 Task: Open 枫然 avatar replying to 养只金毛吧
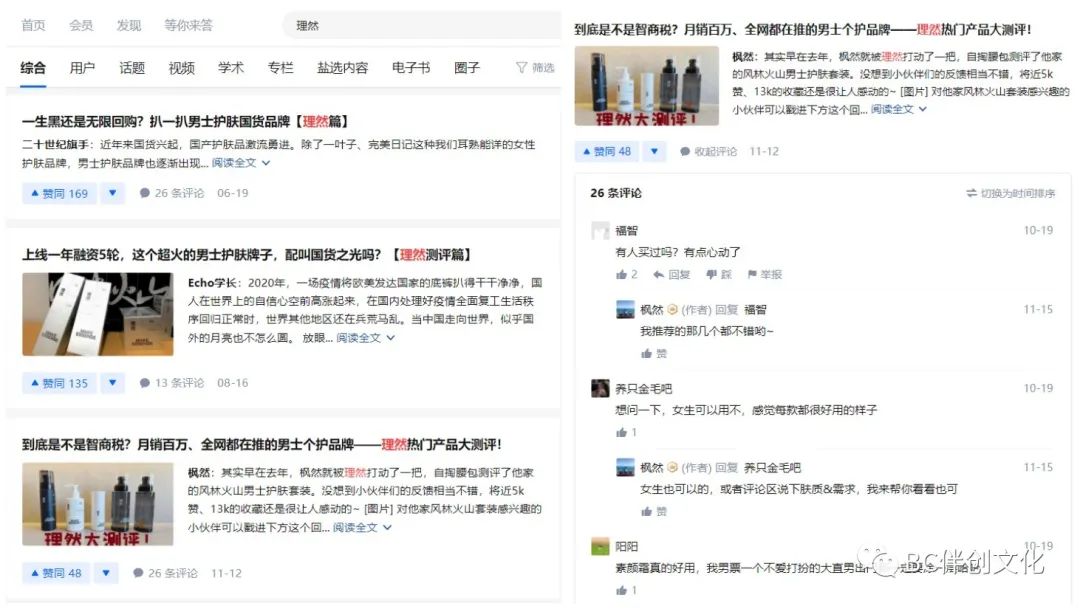coord(625,468)
